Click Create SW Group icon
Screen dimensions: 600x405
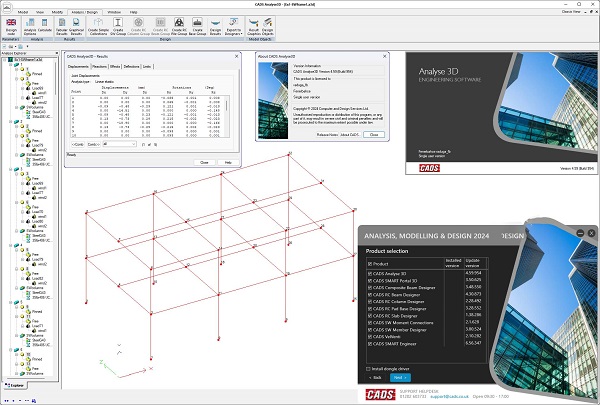(x=118, y=23)
